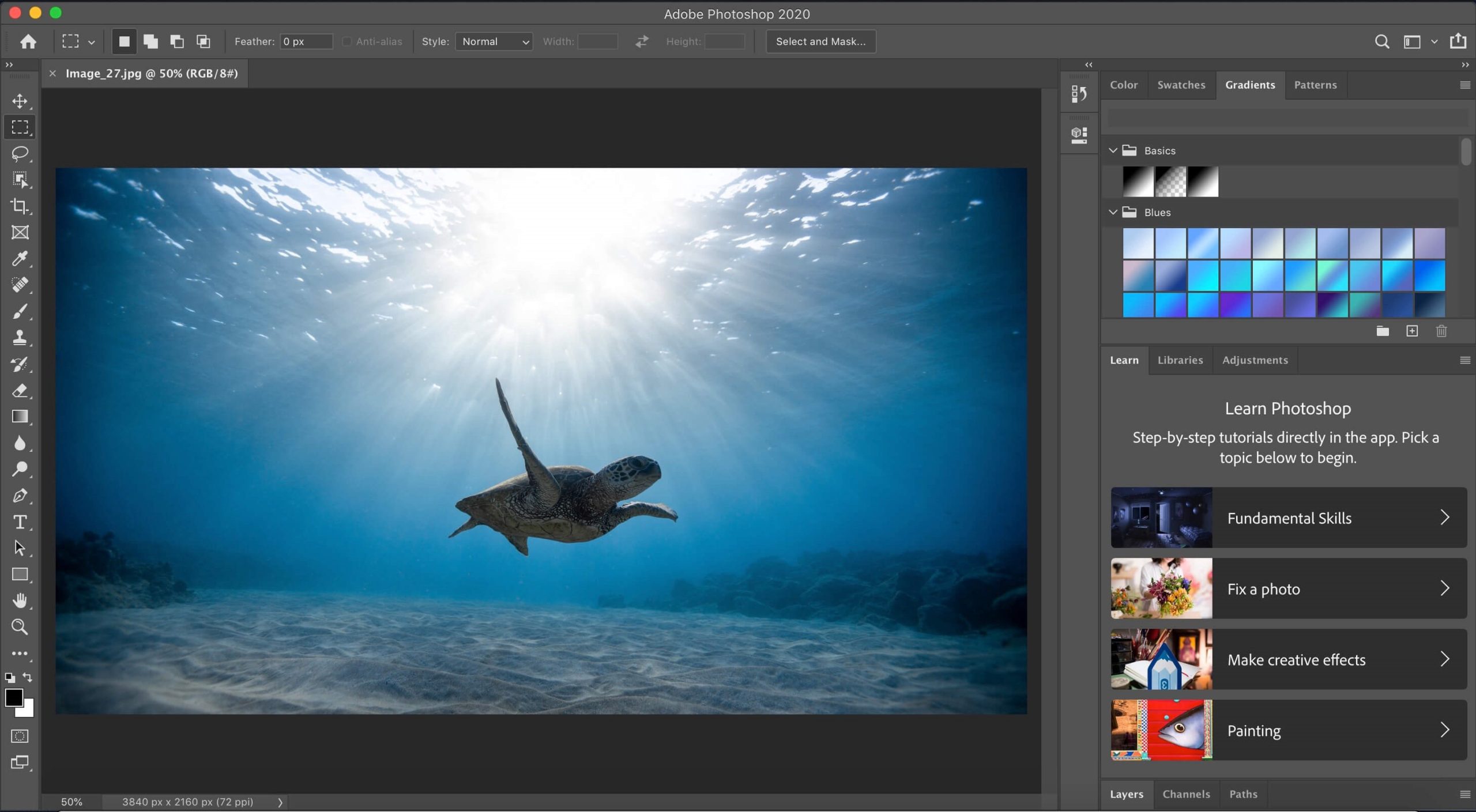Select the Eraser tool
This screenshot has width=1476, height=812.
point(20,391)
